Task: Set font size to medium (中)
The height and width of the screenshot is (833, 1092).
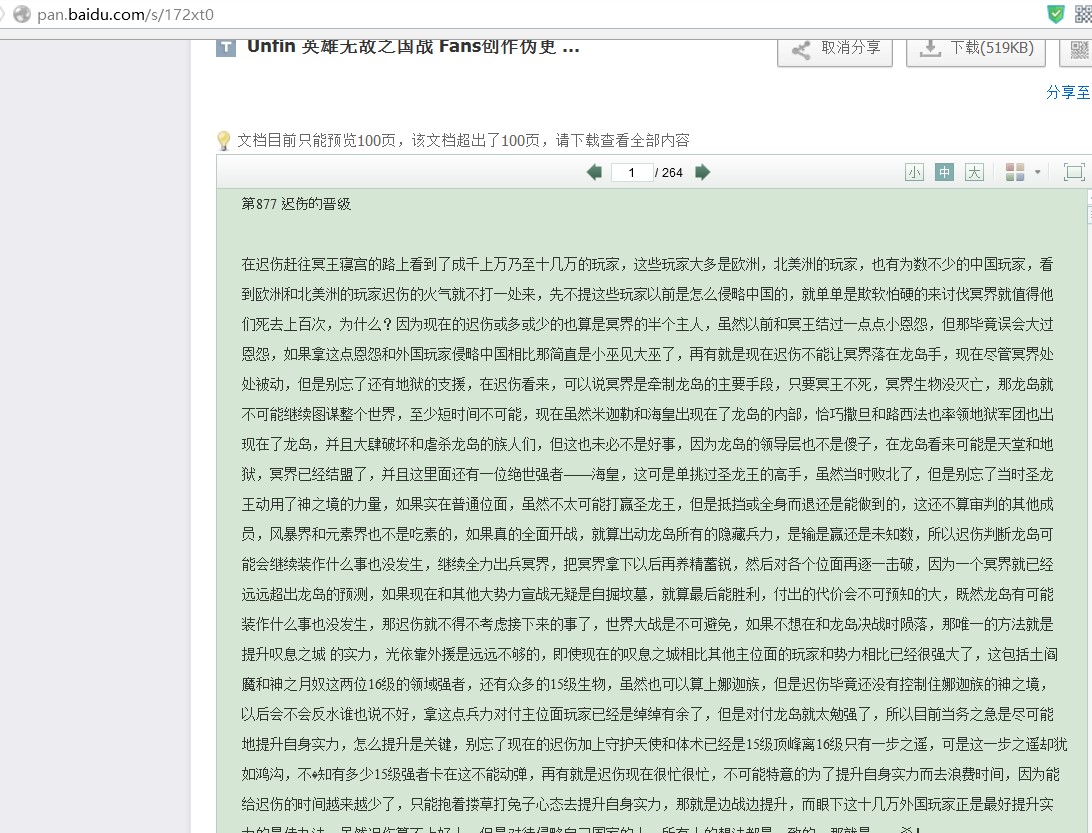Action: [944, 172]
